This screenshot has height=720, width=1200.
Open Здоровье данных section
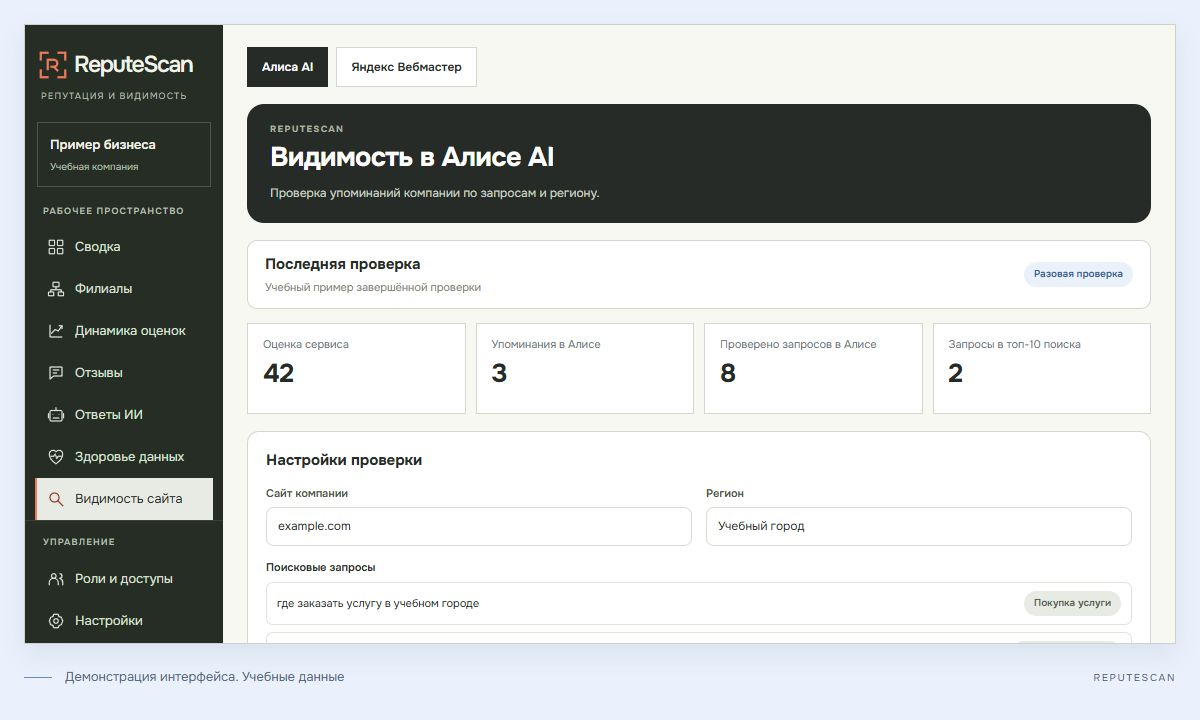124,457
